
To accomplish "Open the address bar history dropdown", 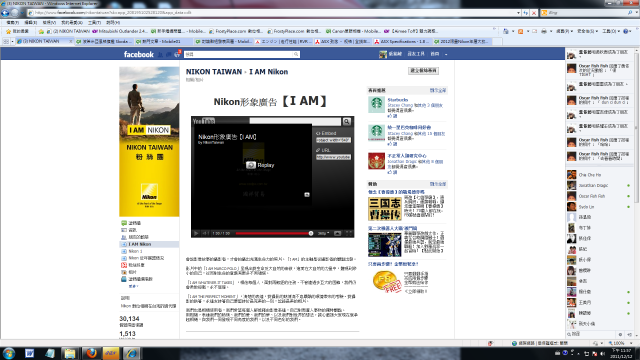I will pyautogui.click(x=518, y=13).
